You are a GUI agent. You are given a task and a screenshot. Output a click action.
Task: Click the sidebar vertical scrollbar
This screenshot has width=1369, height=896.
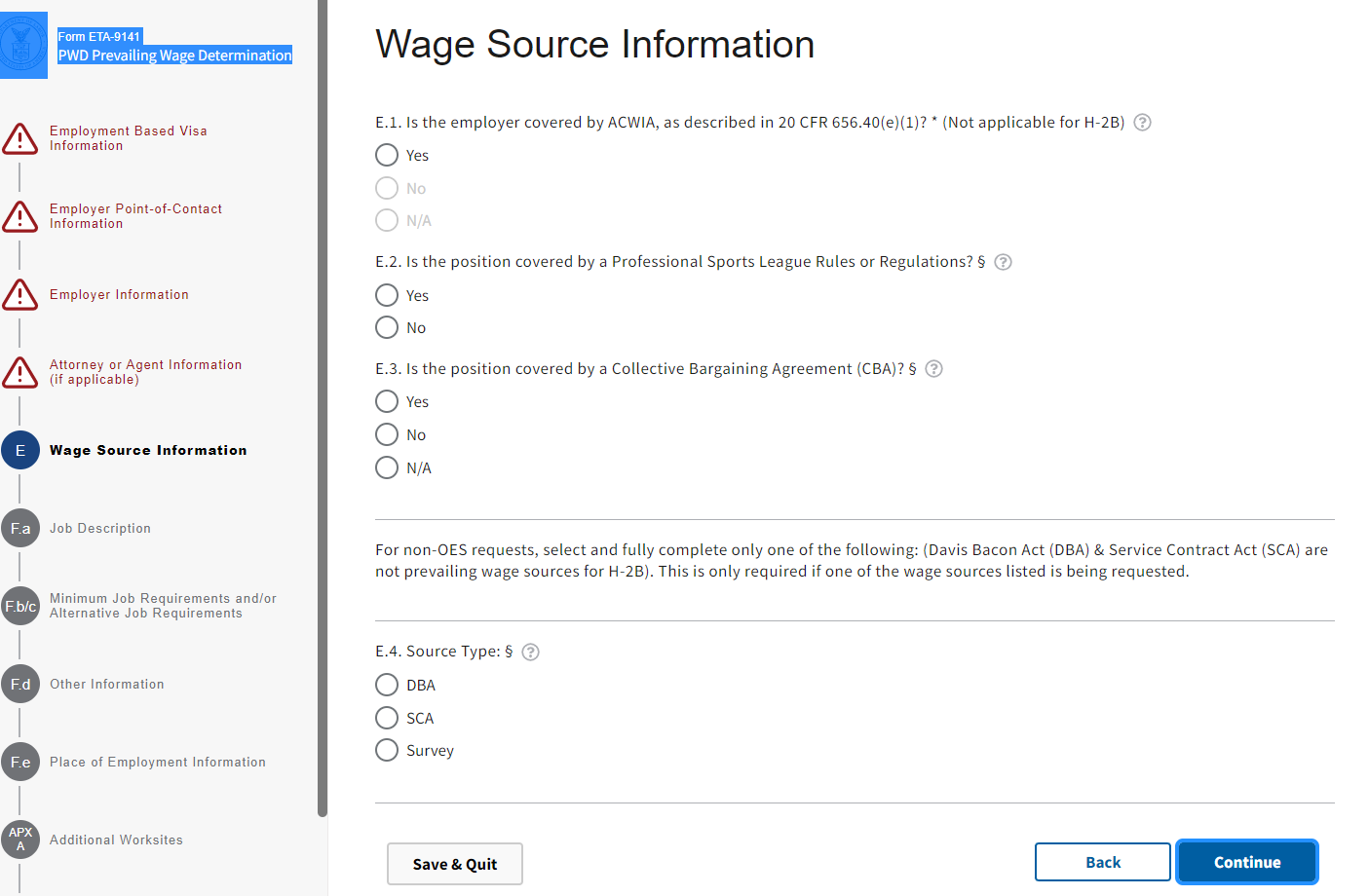[323, 409]
